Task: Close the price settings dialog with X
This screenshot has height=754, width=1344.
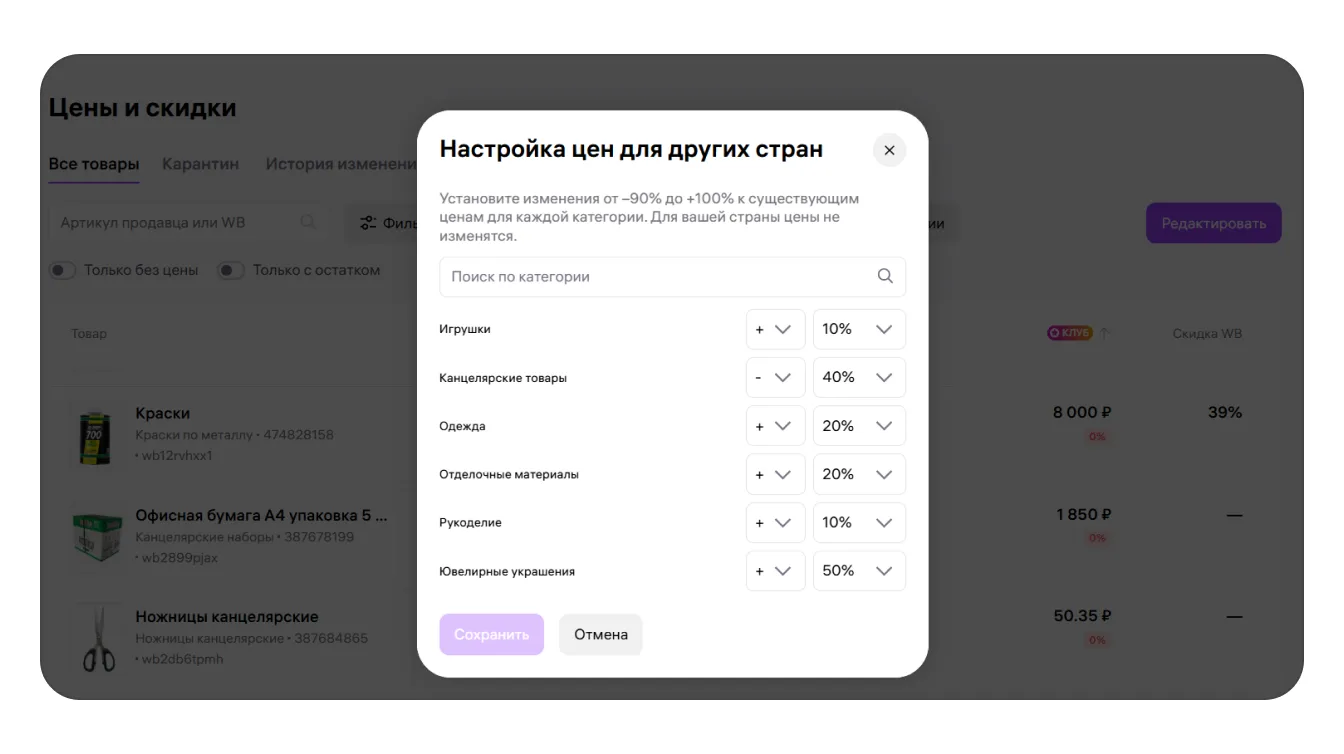Action: click(x=889, y=150)
